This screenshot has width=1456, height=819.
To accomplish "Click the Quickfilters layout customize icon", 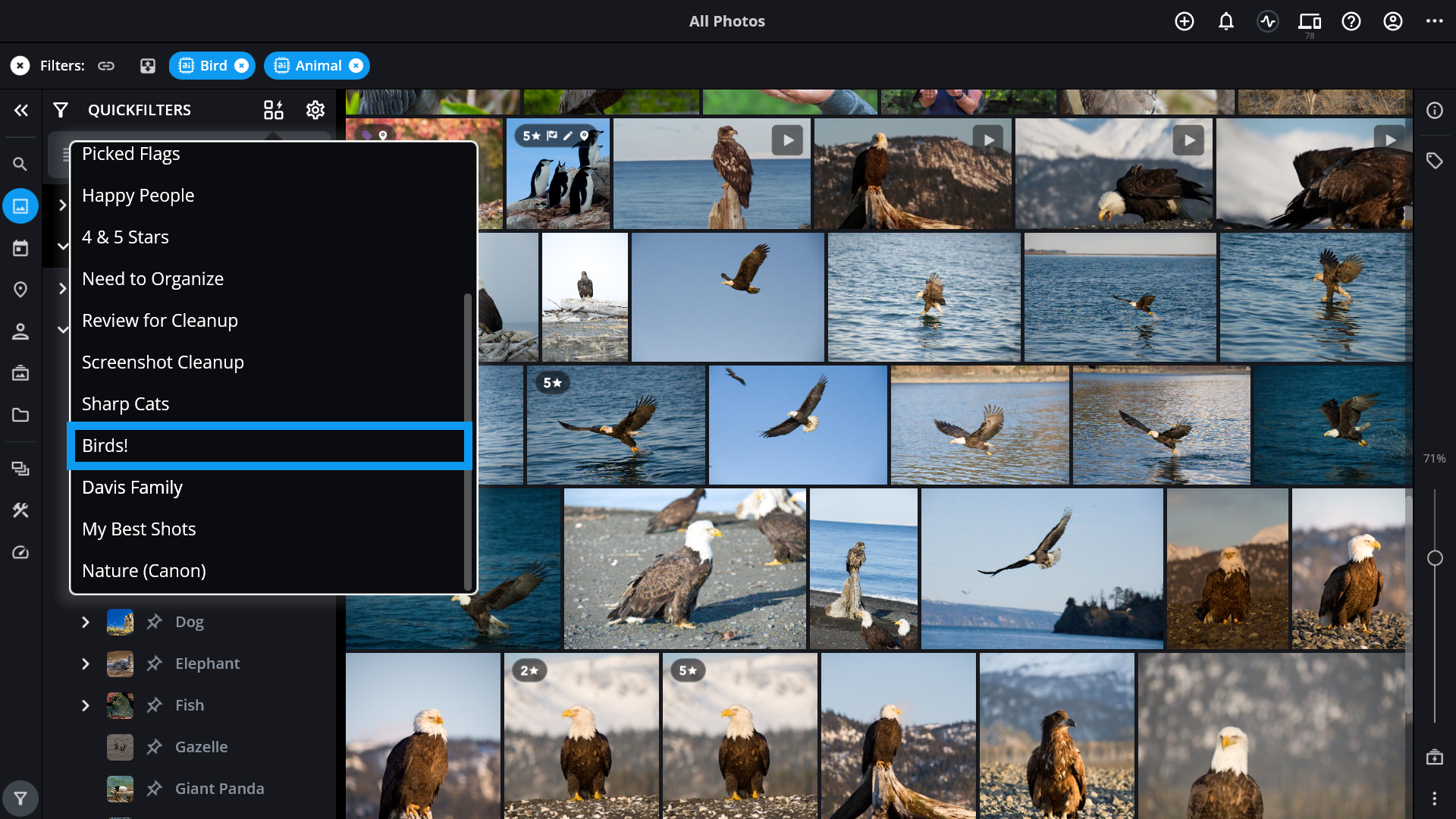I will point(273,110).
